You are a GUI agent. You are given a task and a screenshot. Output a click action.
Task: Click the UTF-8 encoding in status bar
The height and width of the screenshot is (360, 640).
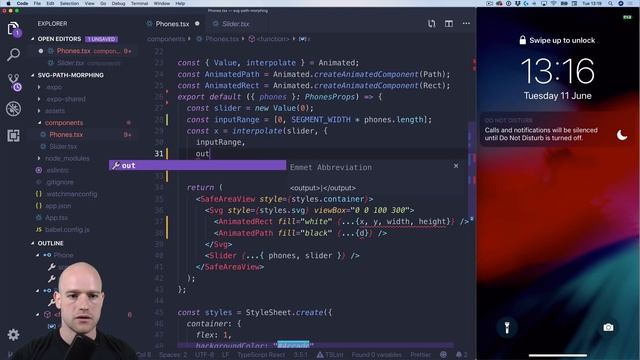point(204,355)
